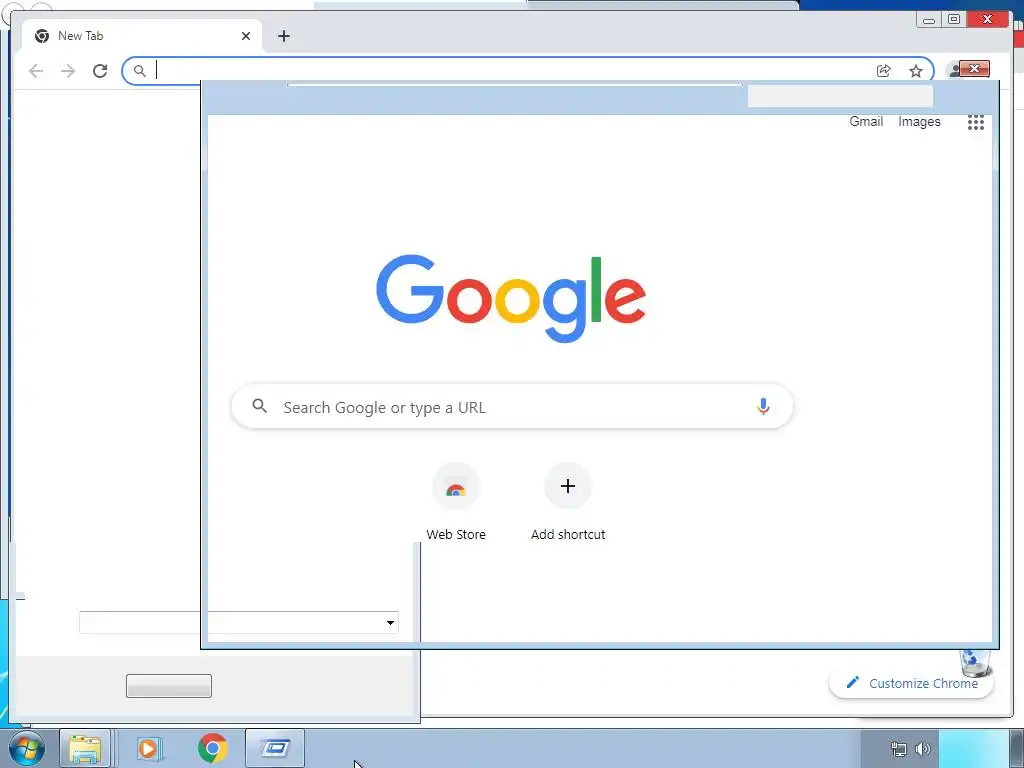Click the share page icon in address bar
The image size is (1024, 768).
884,71
